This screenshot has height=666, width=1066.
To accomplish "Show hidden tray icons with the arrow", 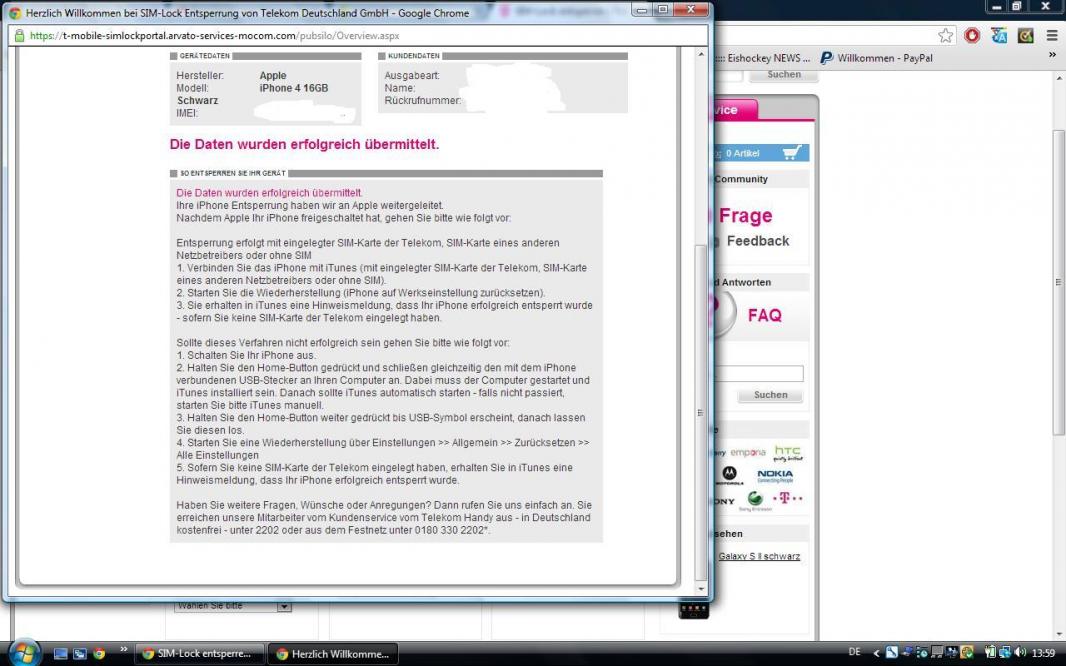I will (x=876, y=653).
